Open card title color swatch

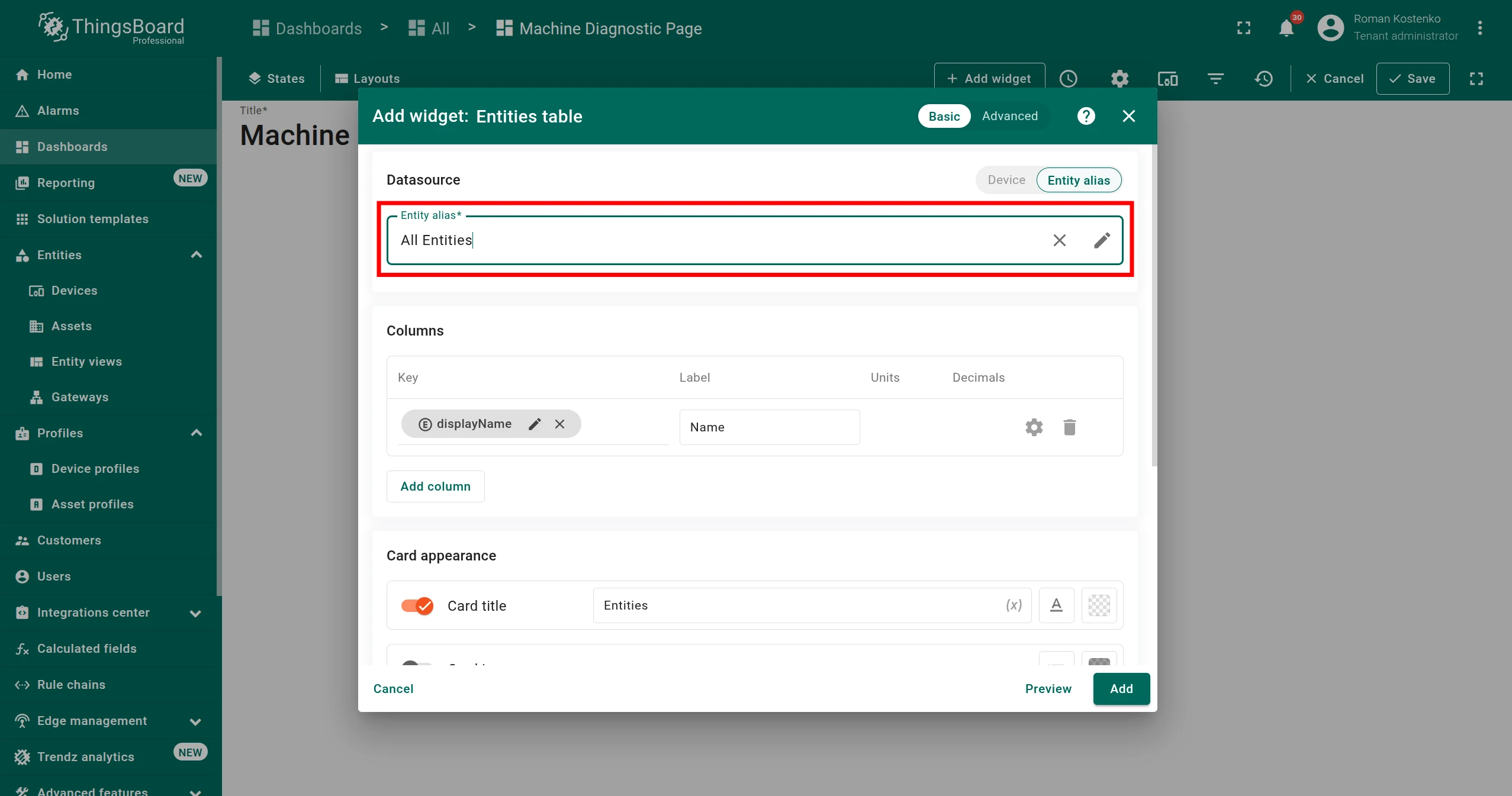tap(1099, 605)
